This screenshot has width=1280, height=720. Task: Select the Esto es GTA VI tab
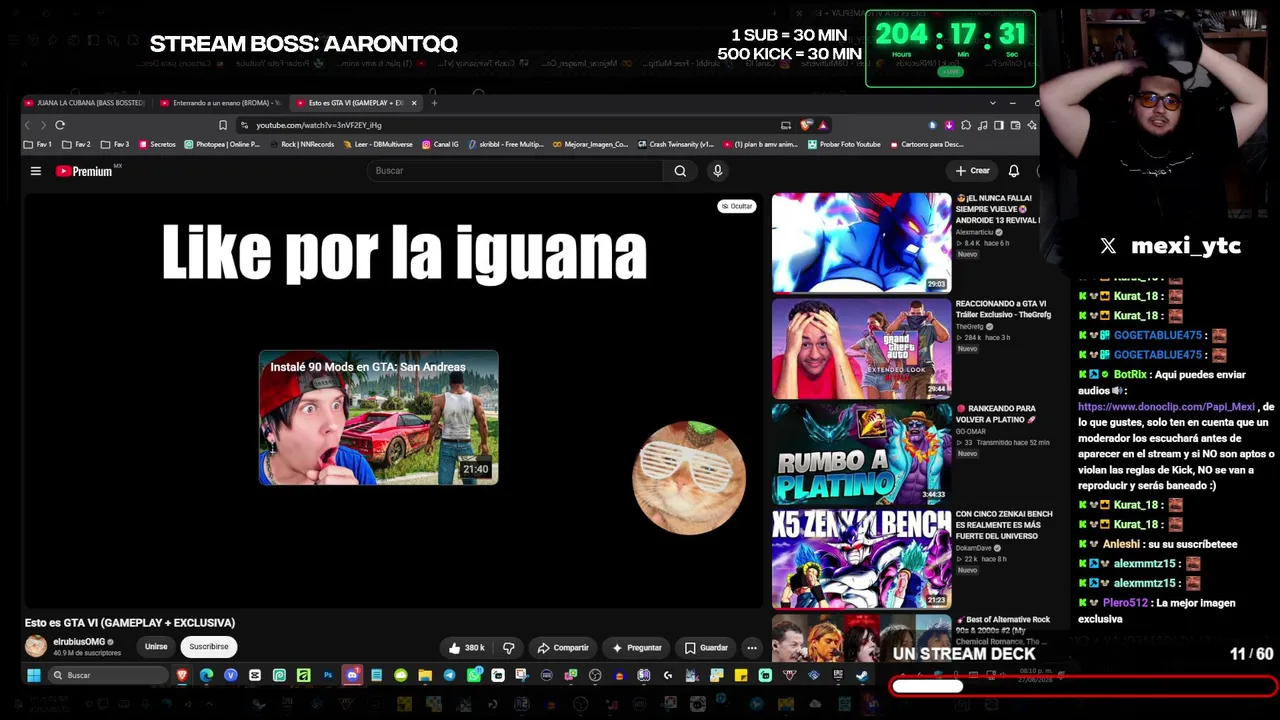point(355,103)
